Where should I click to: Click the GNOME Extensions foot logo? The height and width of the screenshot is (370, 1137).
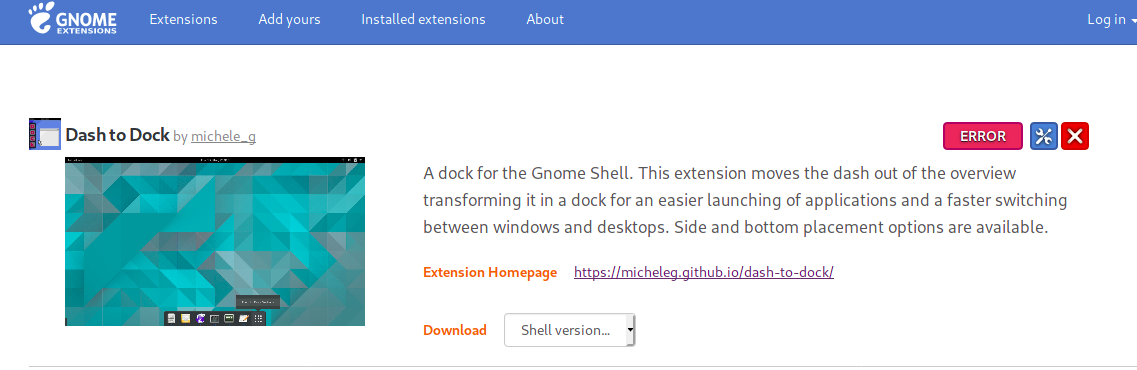73,19
